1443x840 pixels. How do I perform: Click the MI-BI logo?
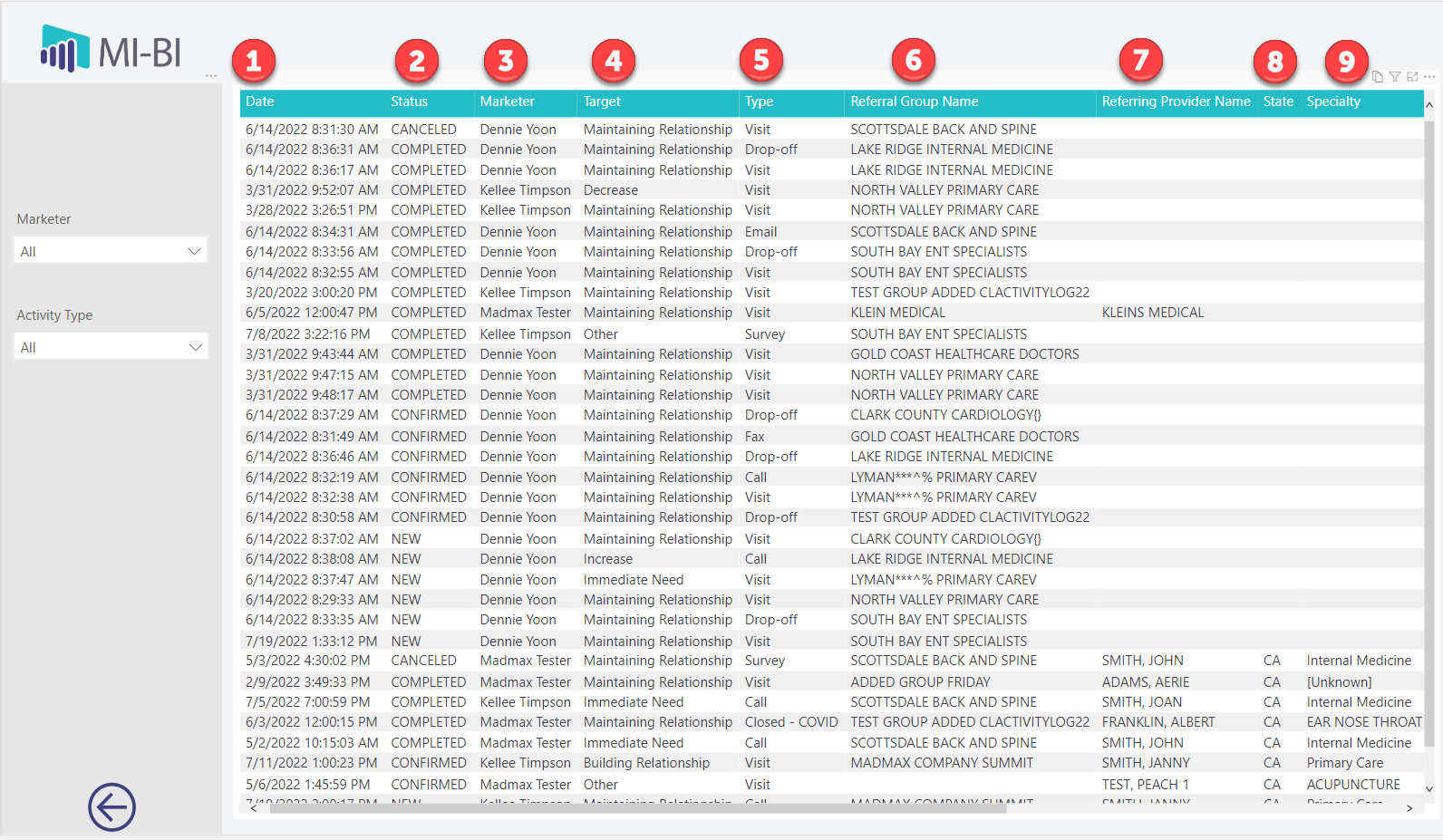[x=111, y=50]
